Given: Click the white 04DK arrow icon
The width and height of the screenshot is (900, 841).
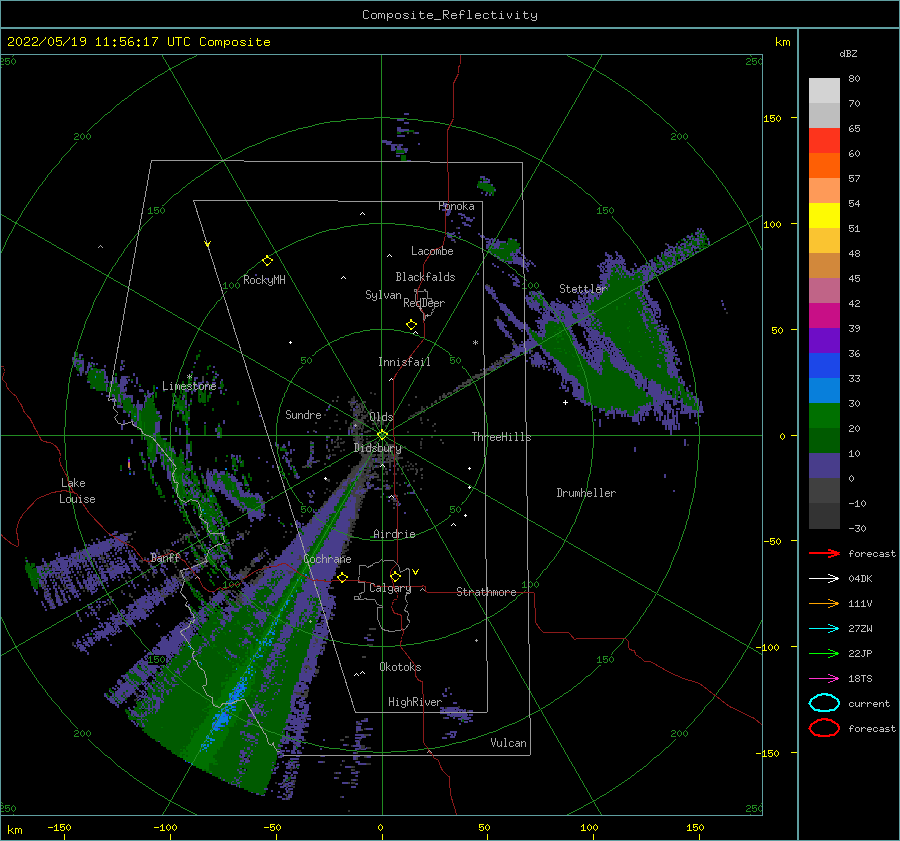Looking at the screenshot, I should 824,579.
